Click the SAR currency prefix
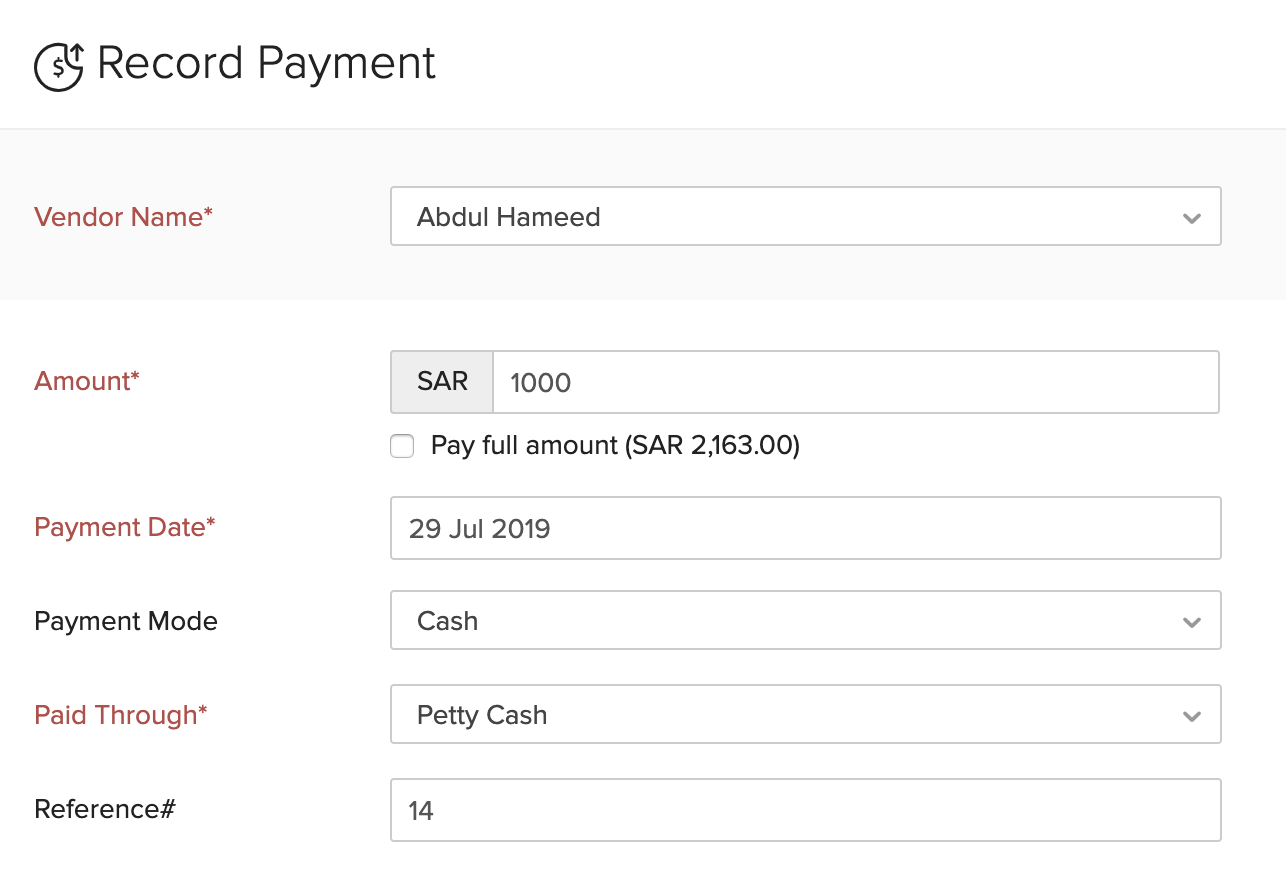The width and height of the screenshot is (1286, 890). point(441,381)
